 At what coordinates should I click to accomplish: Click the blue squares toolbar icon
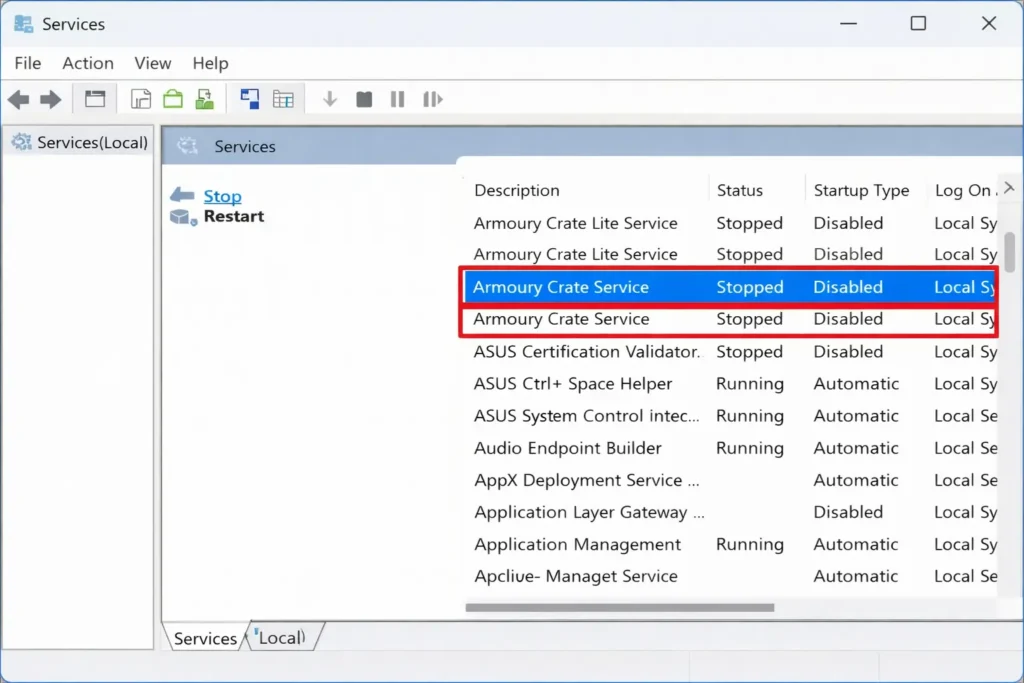point(250,99)
